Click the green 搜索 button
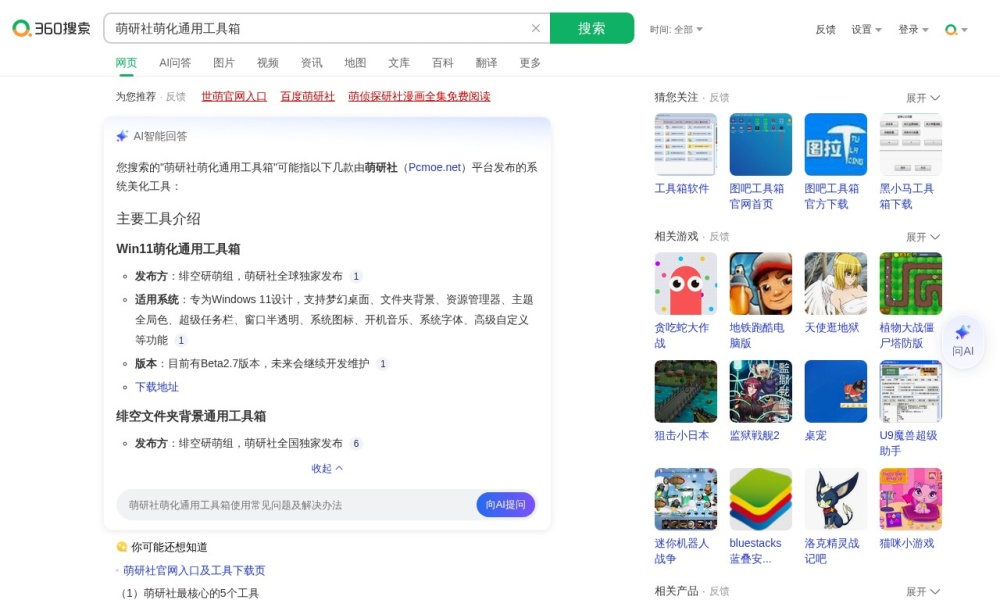Viewport: 1000px width, 600px height. tap(592, 28)
